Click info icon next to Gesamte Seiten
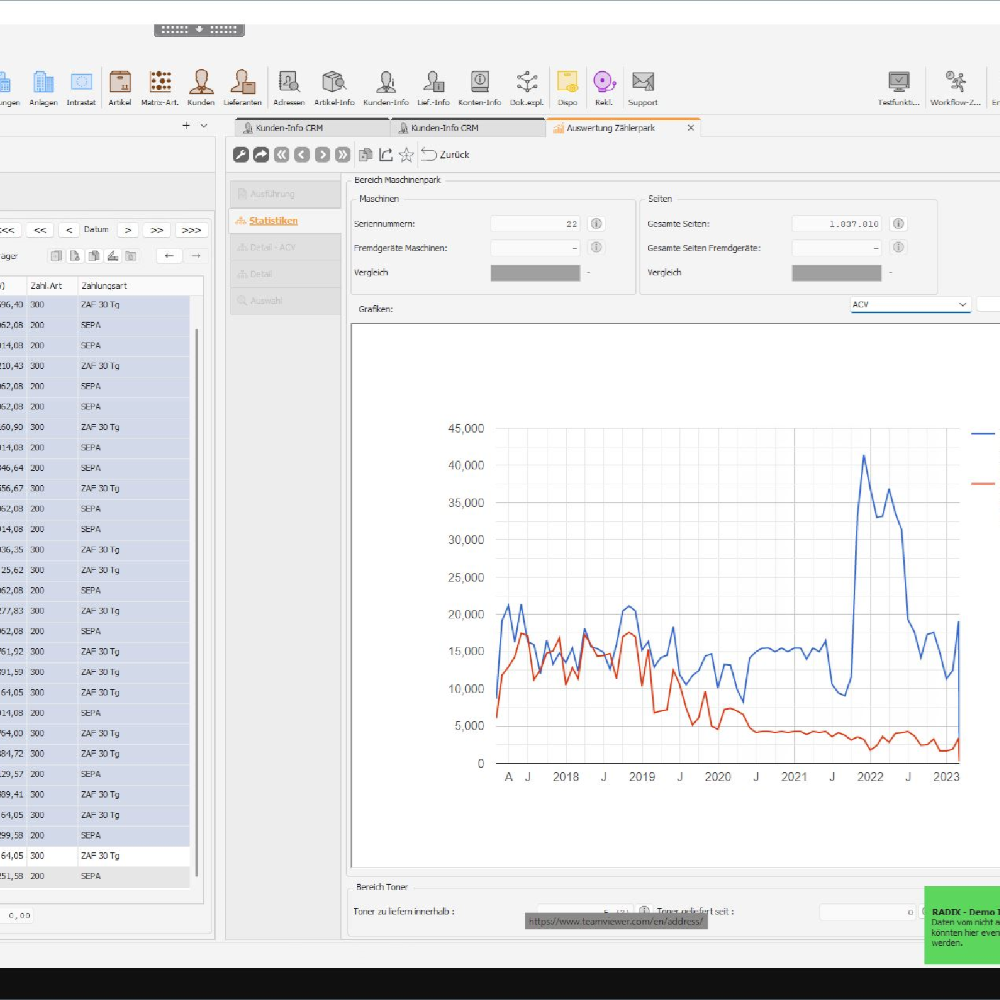This screenshot has width=1000, height=1000. [898, 224]
